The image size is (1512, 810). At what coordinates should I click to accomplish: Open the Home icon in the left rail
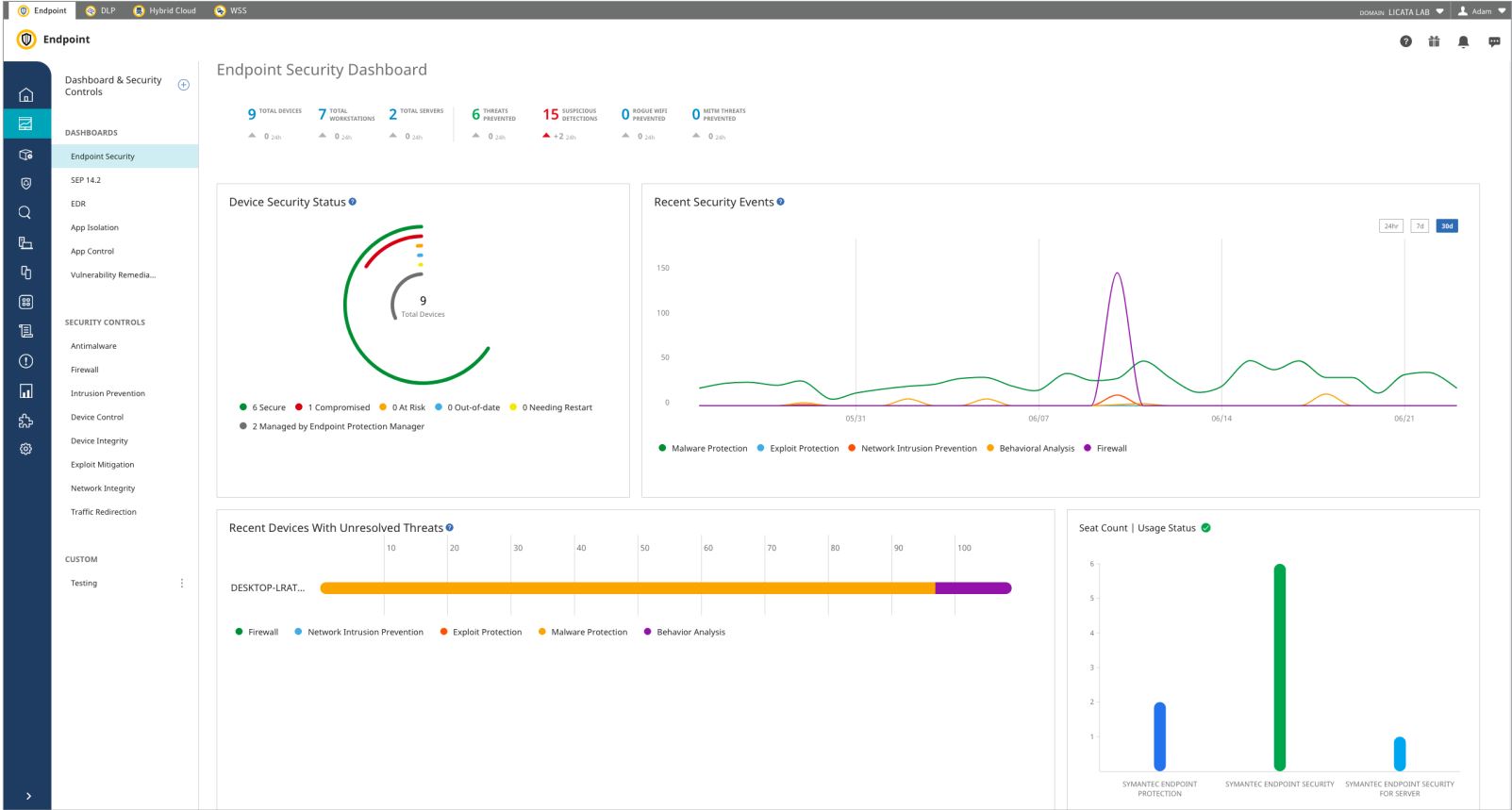click(25, 94)
